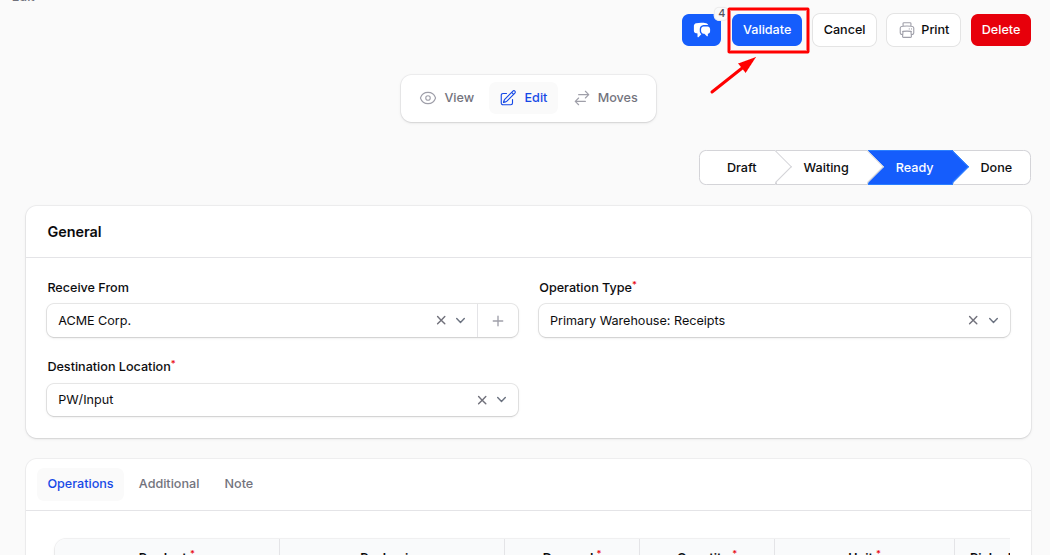This screenshot has width=1050, height=555.
Task: Click the Primary Warehouse: Receipts field
Action: click(x=774, y=321)
